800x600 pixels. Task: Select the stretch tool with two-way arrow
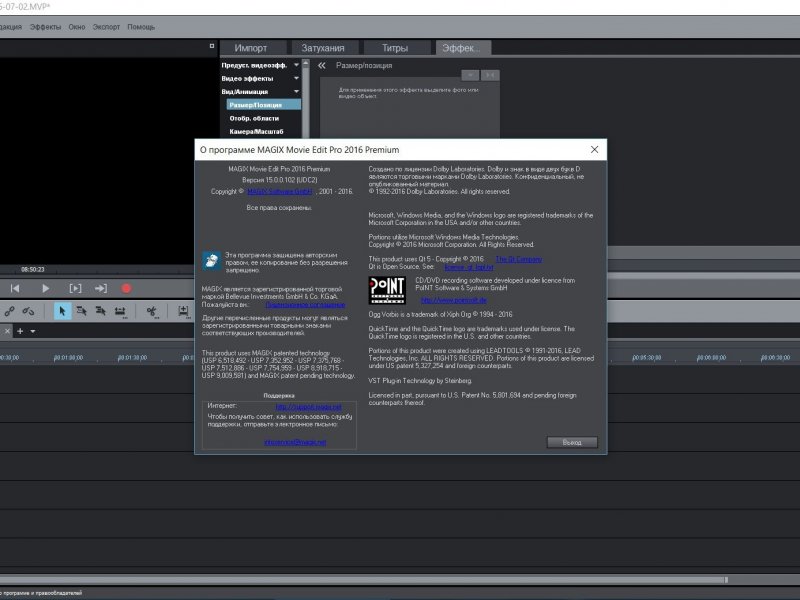click(x=120, y=311)
